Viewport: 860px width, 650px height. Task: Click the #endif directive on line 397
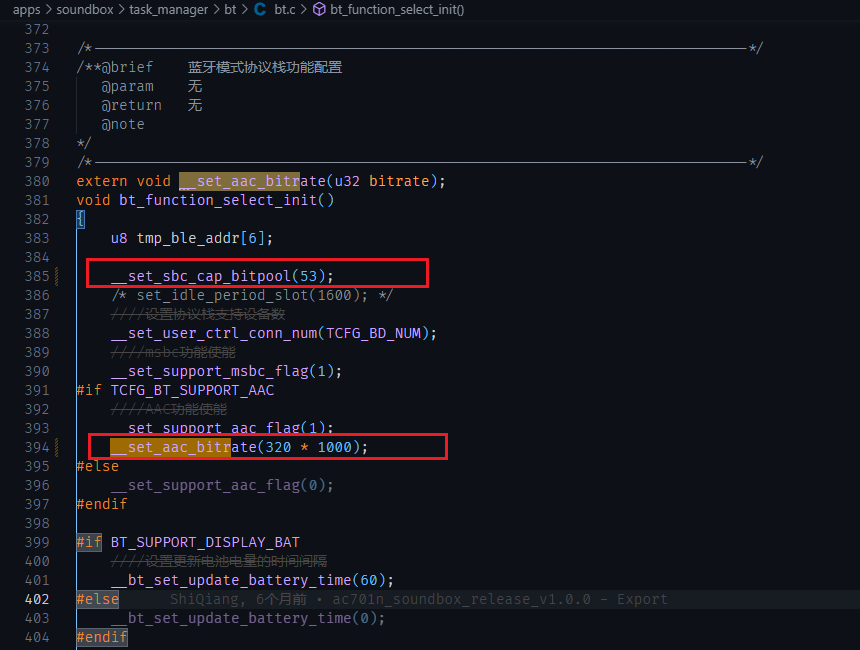pos(102,504)
